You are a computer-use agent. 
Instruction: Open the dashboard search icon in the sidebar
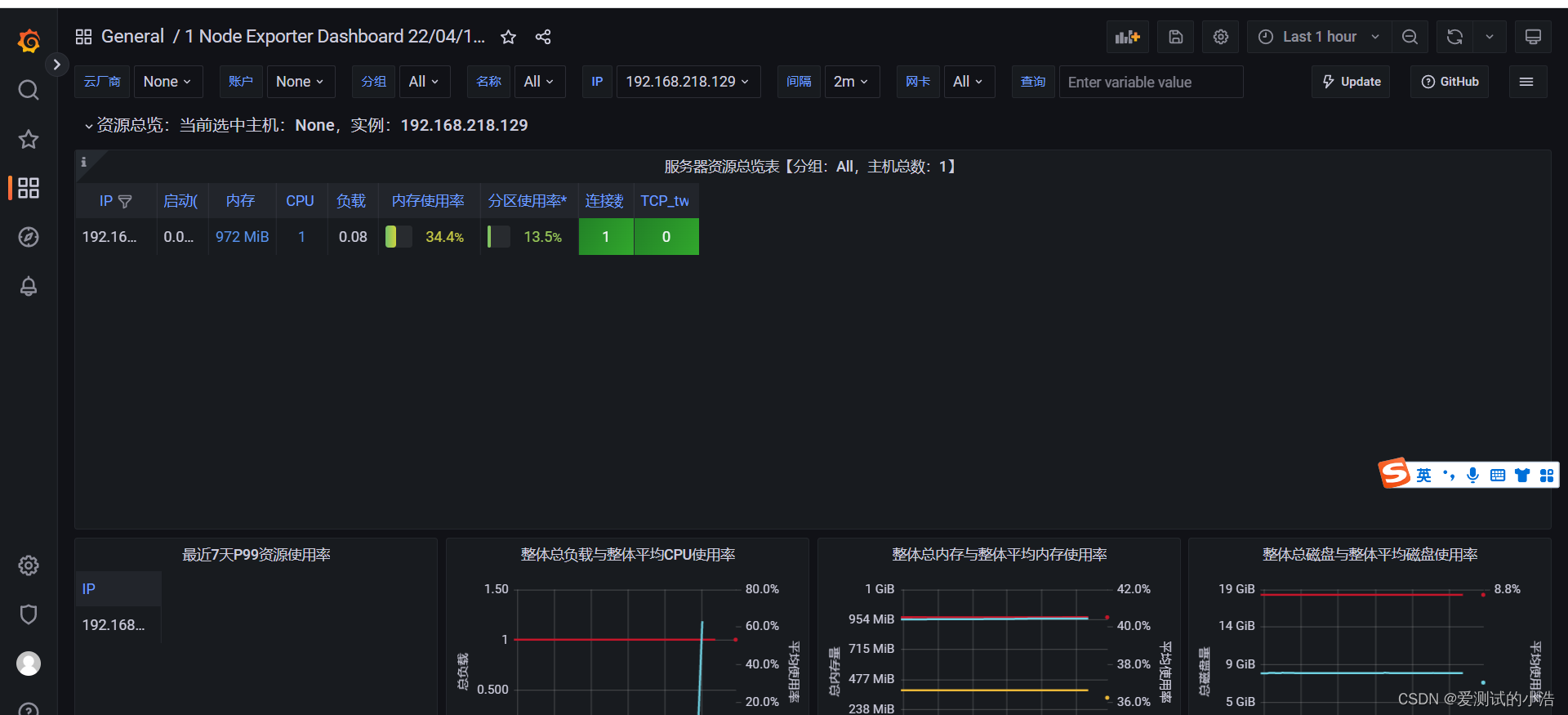point(29,90)
